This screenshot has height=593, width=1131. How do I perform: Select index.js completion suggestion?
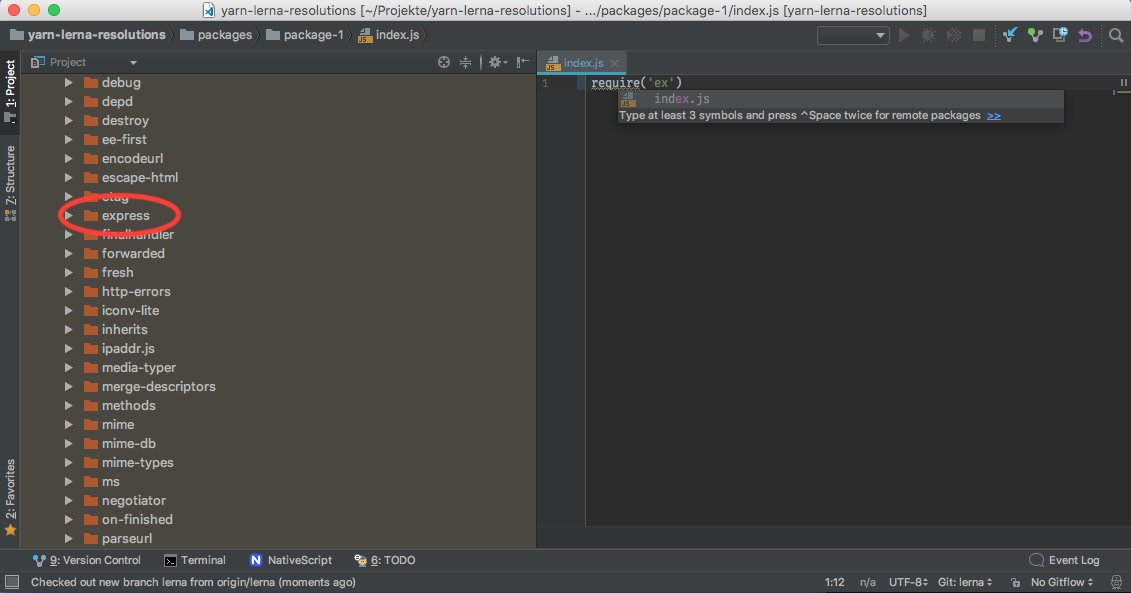click(x=840, y=99)
